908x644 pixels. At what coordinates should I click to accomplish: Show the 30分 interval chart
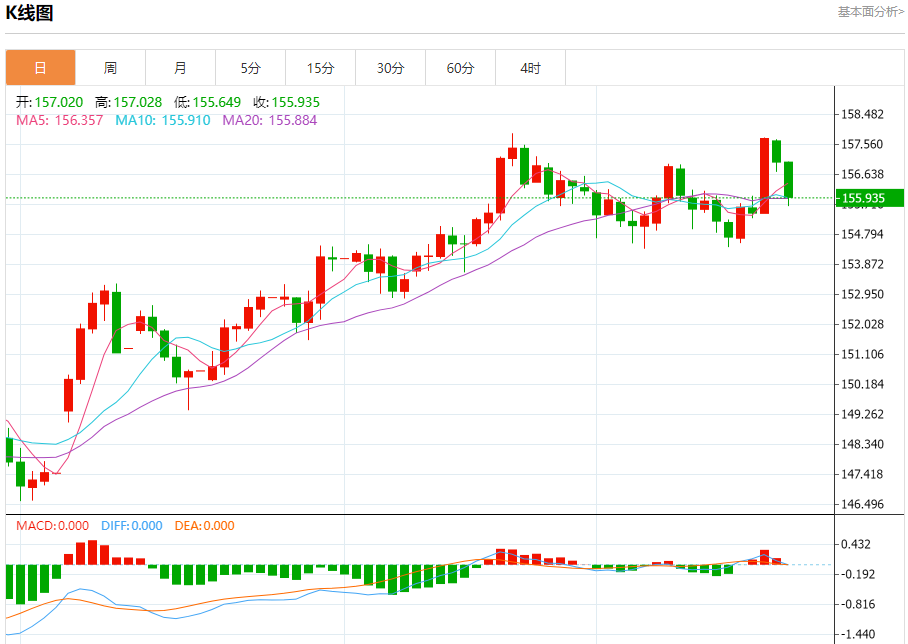pyautogui.click(x=390, y=68)
